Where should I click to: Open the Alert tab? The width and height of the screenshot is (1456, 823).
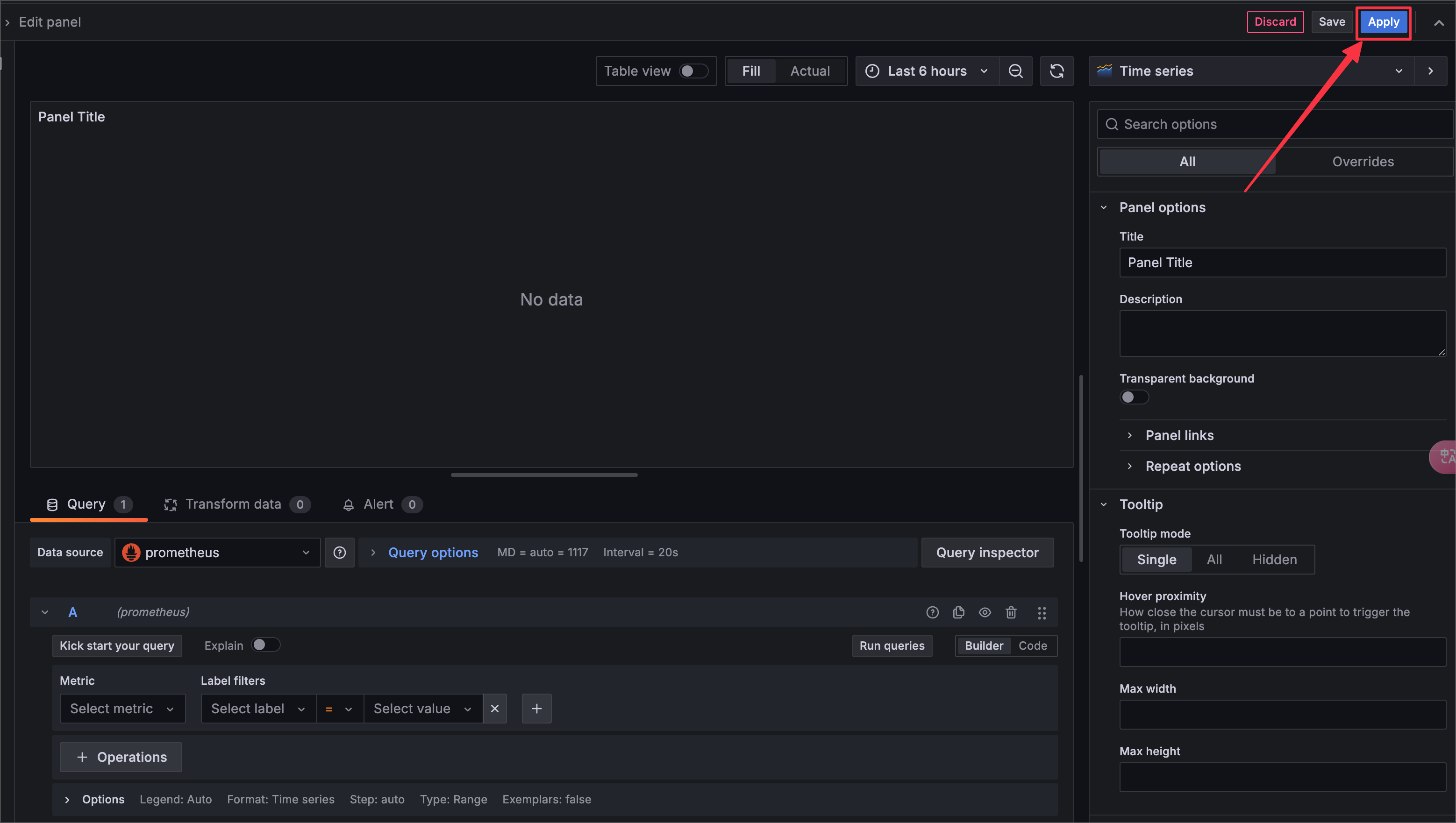pos(382,504)
